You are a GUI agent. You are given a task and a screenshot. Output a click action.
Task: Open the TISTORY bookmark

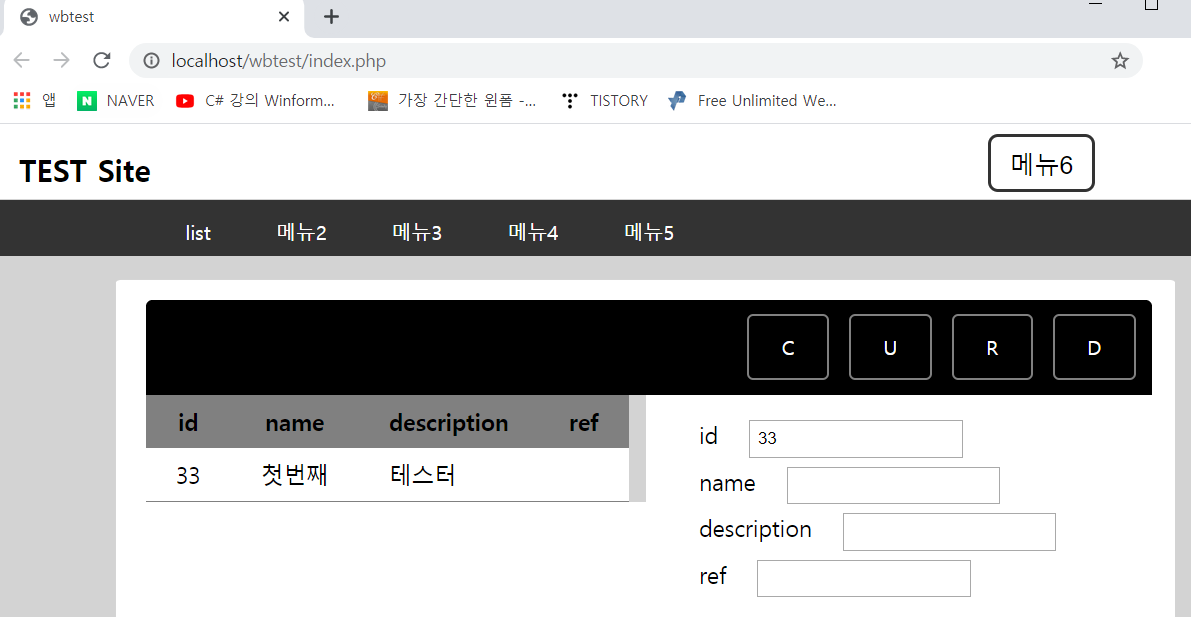[605, 100]
